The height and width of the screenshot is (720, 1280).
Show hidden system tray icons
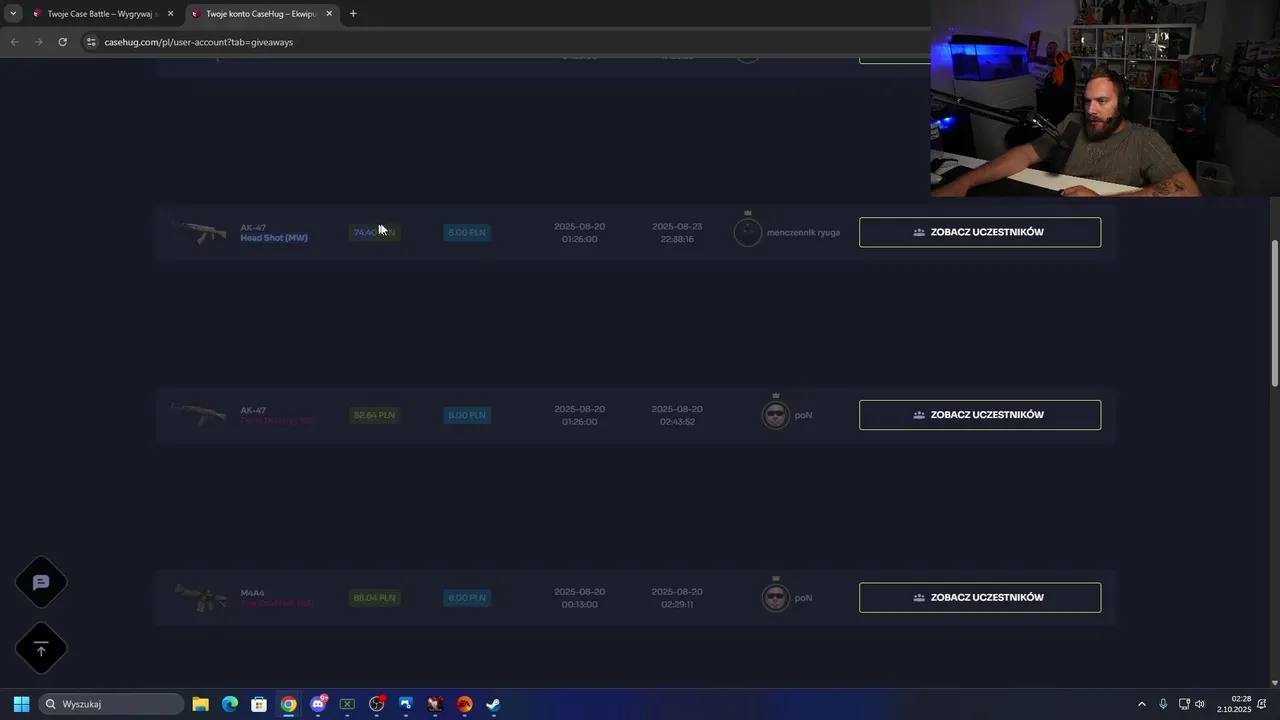[1142, 704]
